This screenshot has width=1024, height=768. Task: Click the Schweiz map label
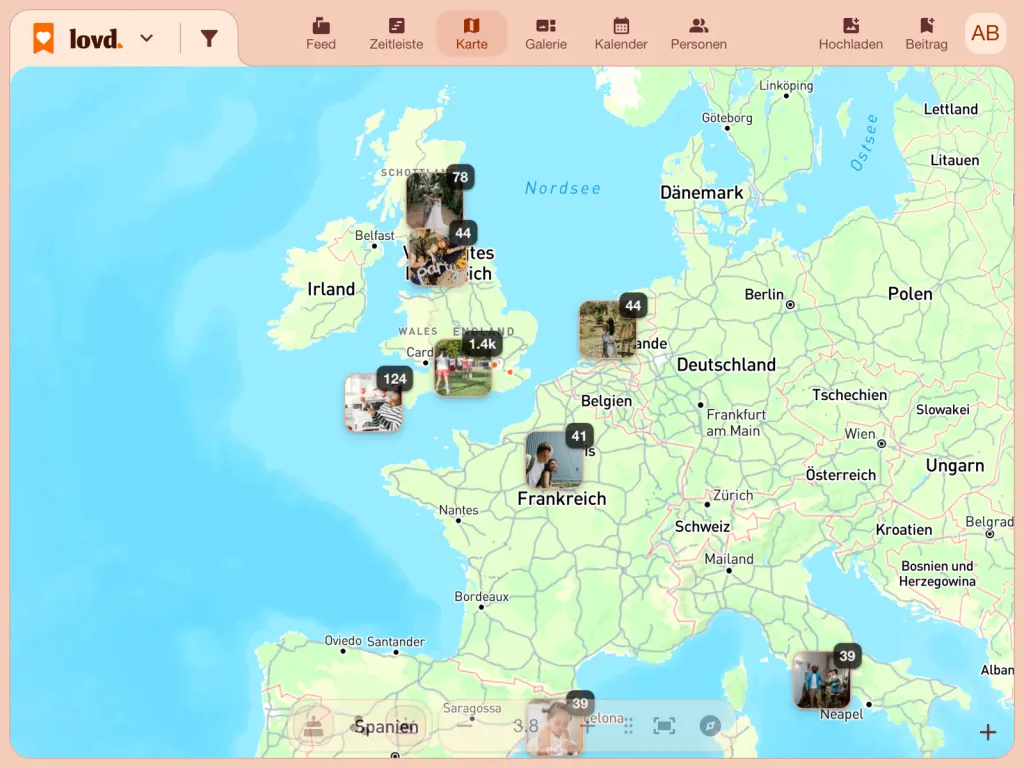pyautogui.click(x=702, y=526)
